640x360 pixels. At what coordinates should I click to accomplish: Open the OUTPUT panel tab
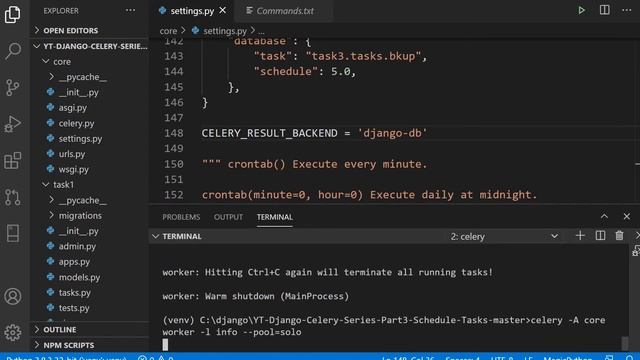click(228, 217)
